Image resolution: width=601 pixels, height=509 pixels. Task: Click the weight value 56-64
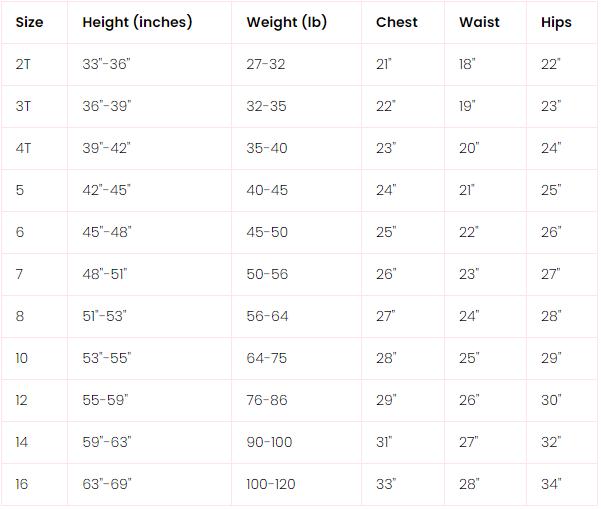point(267,316)
